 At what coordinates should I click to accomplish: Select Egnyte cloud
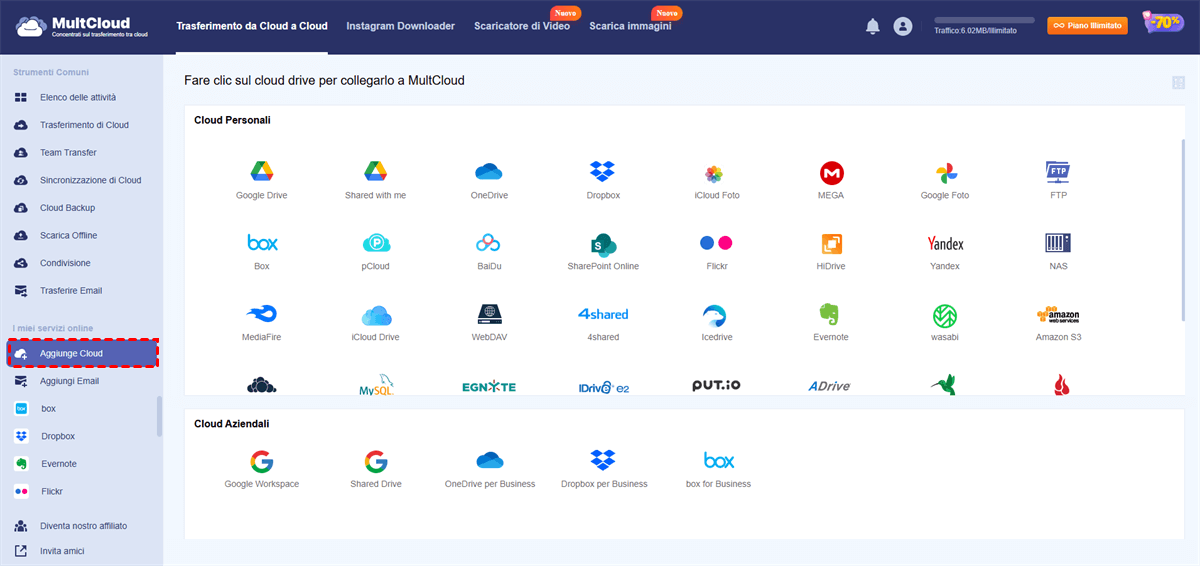[x=489, y=386]
